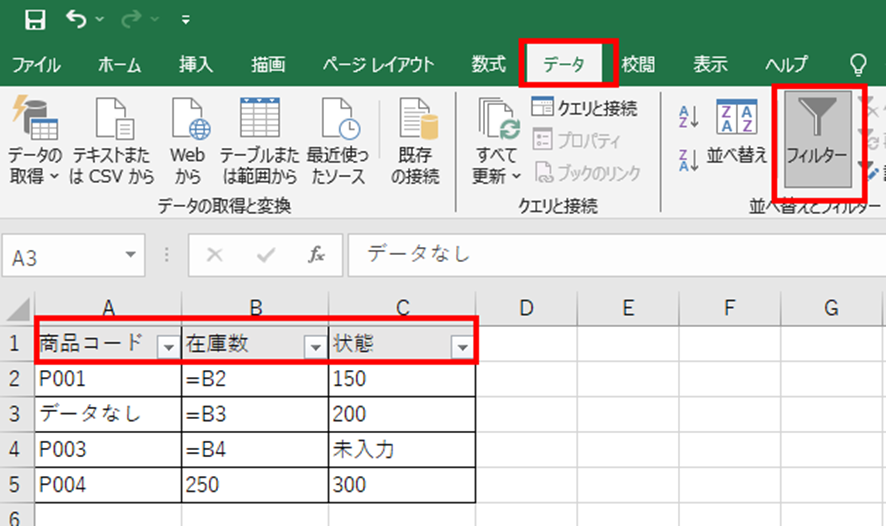The height and width of the screenshot is (526, 886).
Task: Open the ファイル menu tab
Action: (36, 65)
